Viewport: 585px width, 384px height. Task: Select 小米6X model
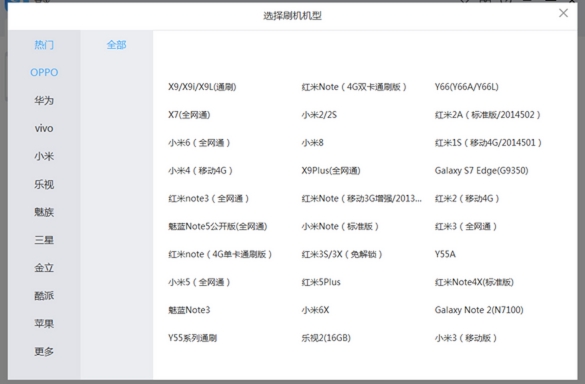315,310
